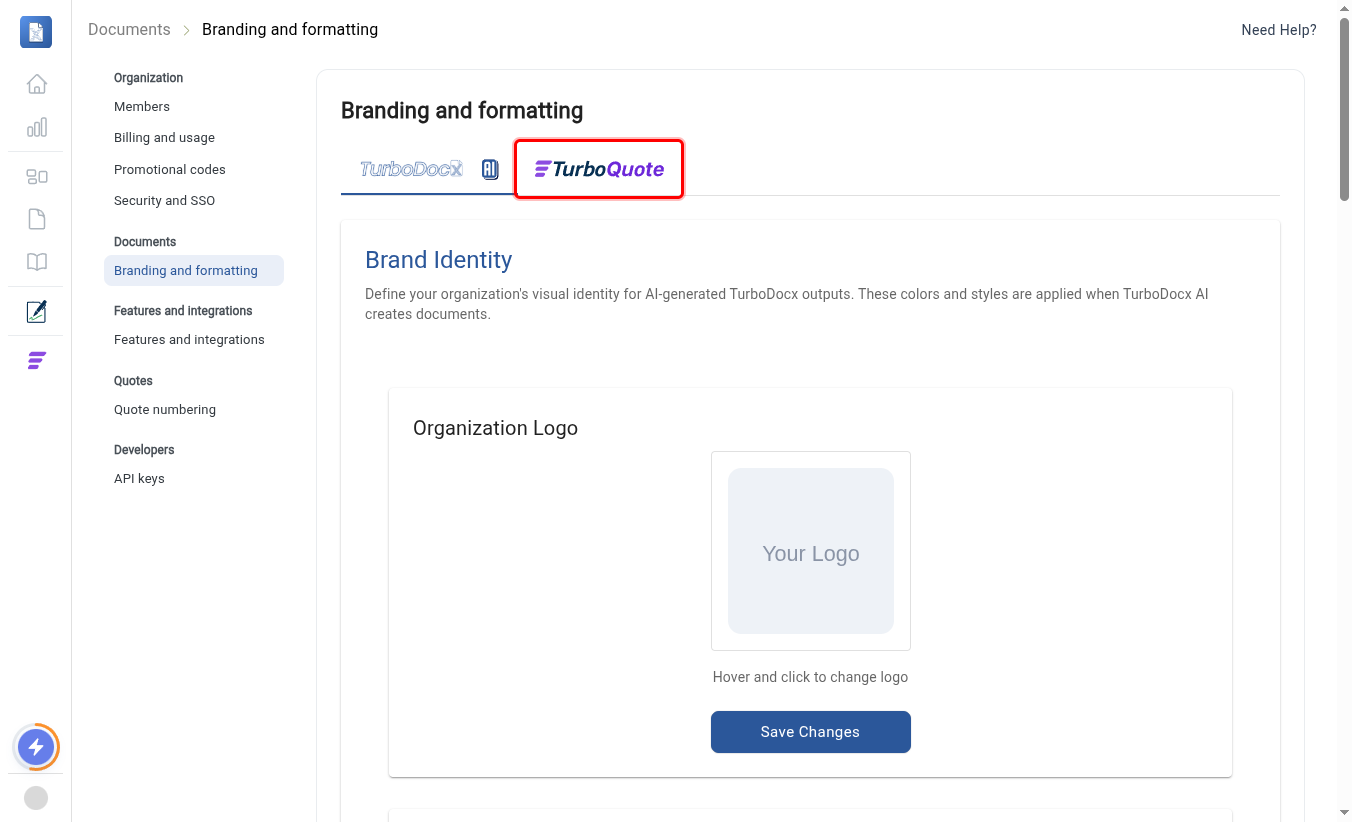Switch to the TurboQuote tab

pos(599,169)
